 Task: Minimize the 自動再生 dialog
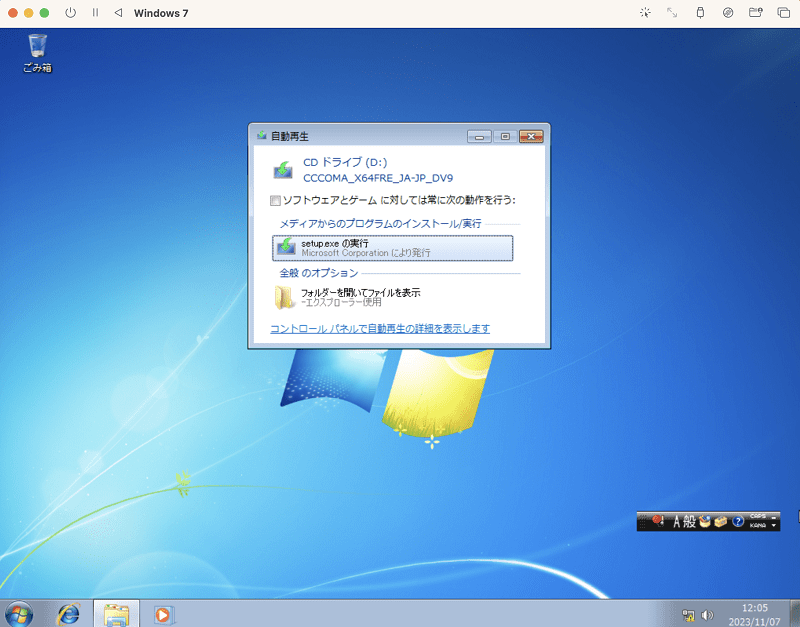pos(479,136)
